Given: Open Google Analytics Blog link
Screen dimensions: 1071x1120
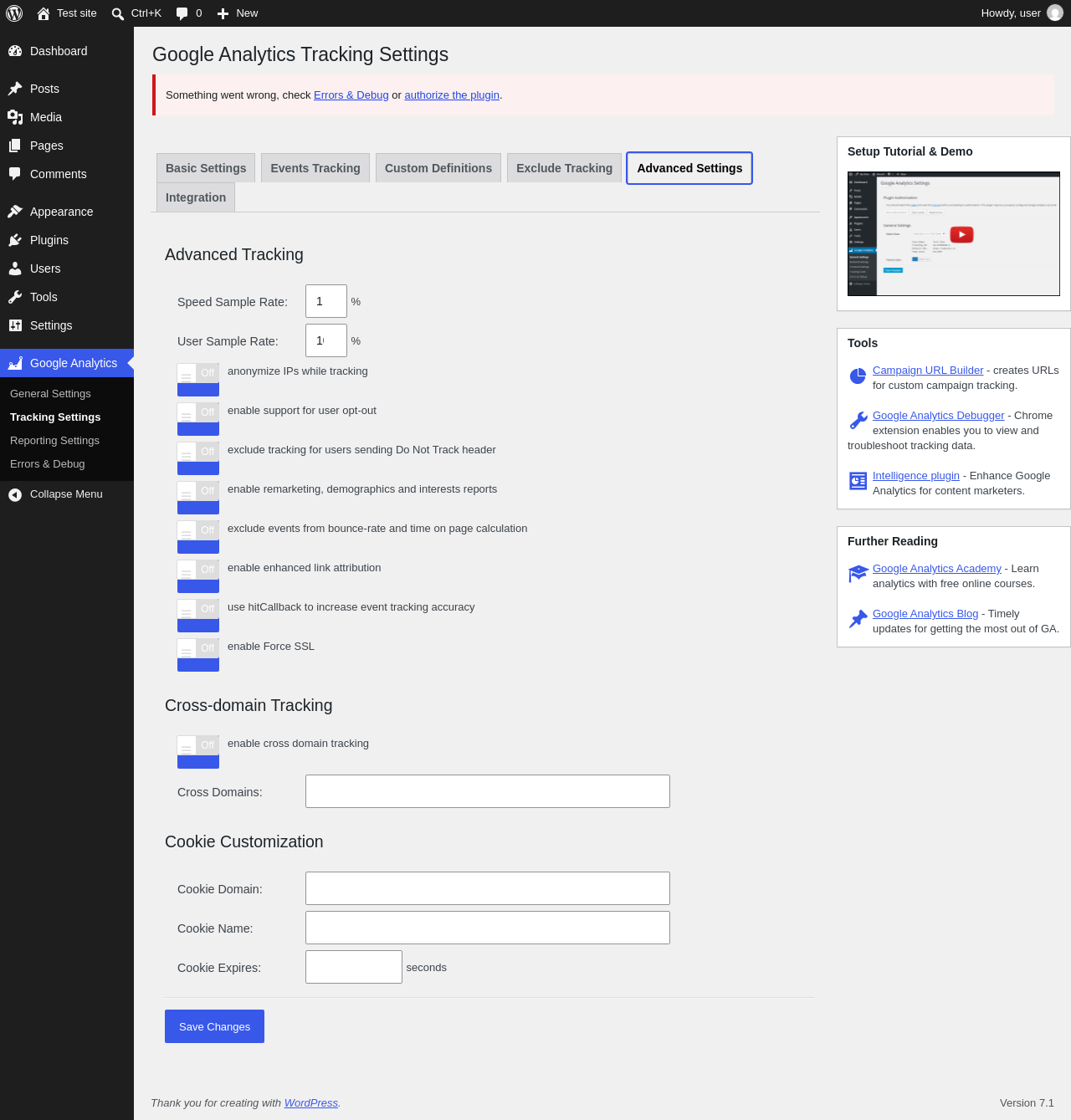Looking at the screenshot, I should tap(925, 614).
